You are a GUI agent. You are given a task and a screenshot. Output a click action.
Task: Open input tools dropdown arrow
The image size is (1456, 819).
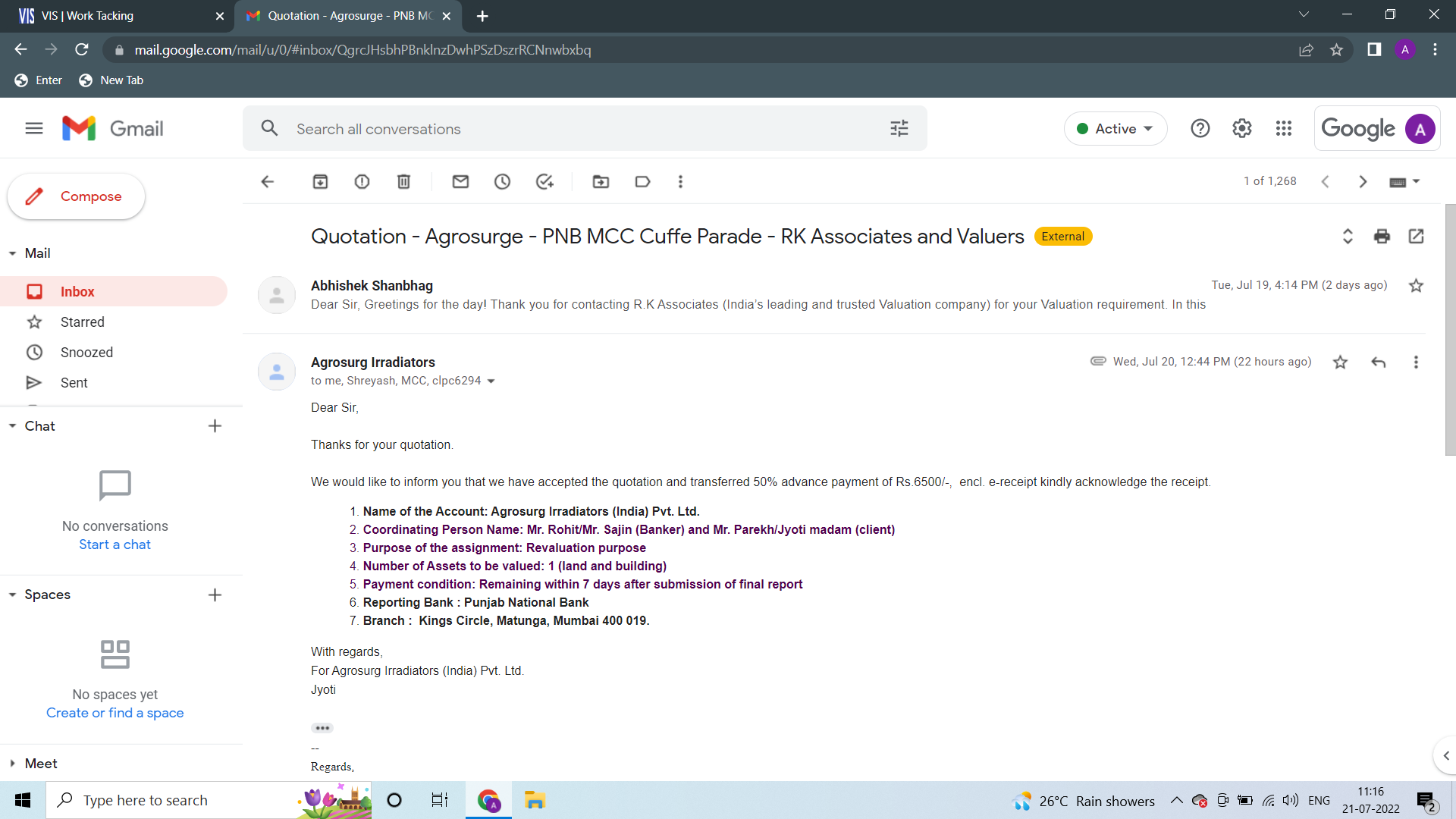click(x=1416, y=182)
